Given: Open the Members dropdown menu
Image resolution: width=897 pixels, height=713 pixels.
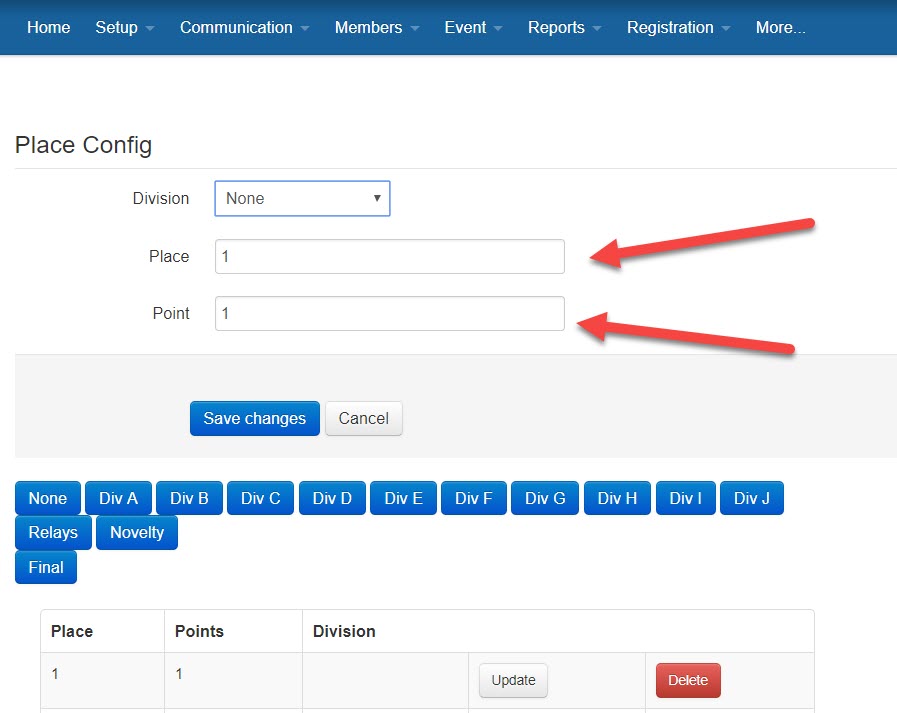Looking at the screenshot, I should tap(376, 27).
